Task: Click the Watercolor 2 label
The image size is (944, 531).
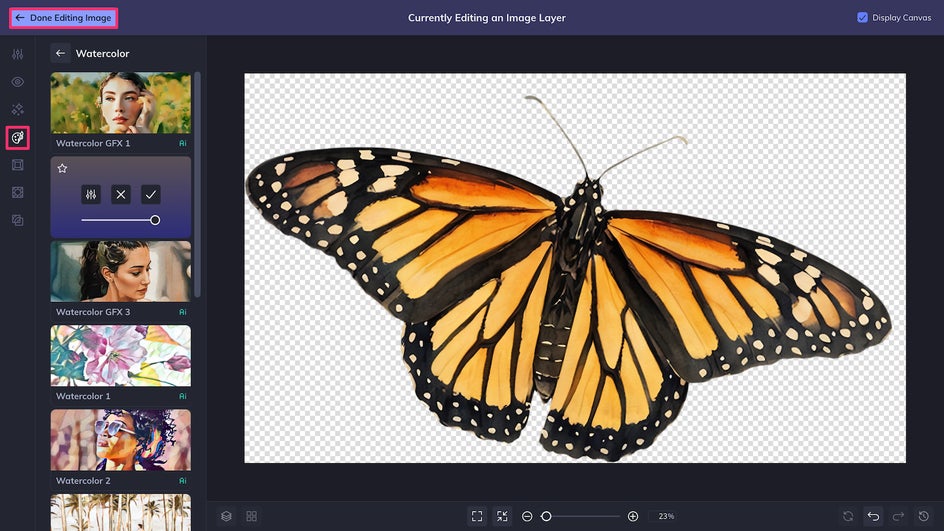Action: tap(83, 480)
